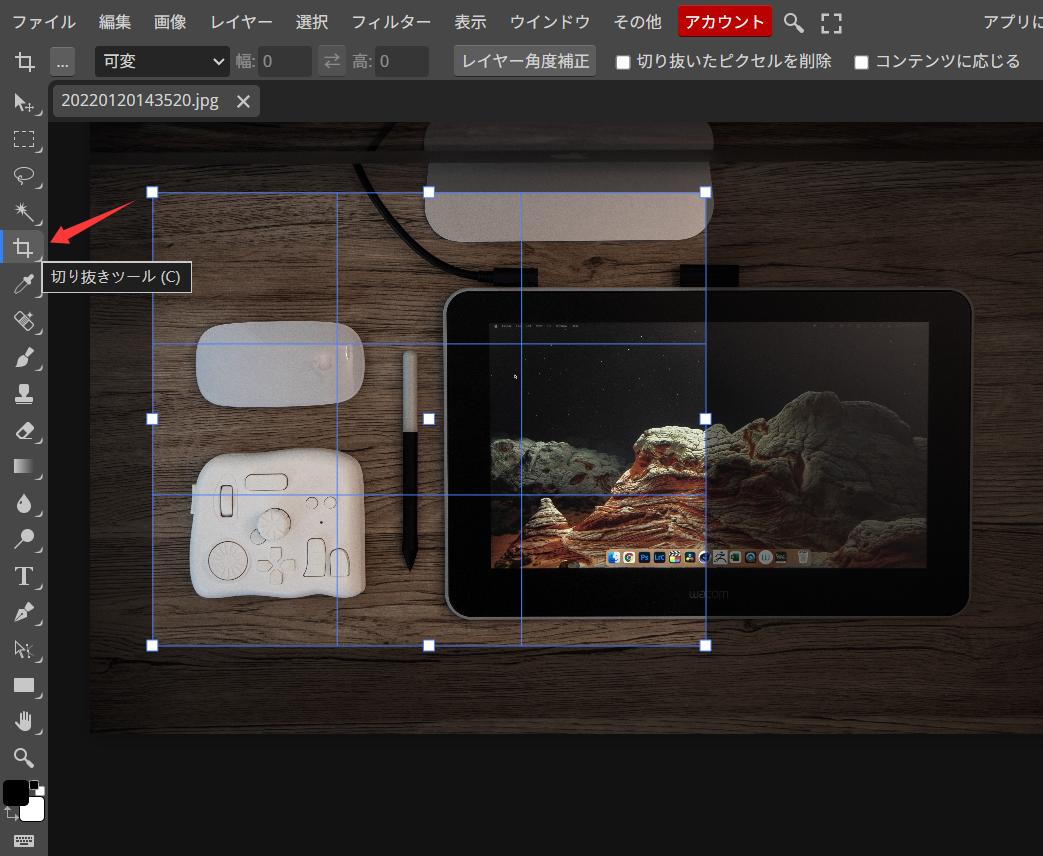This screenshot has width=1043, height=856.
Task: Activate the Magic Wand tool
Action: coord(24,211)
